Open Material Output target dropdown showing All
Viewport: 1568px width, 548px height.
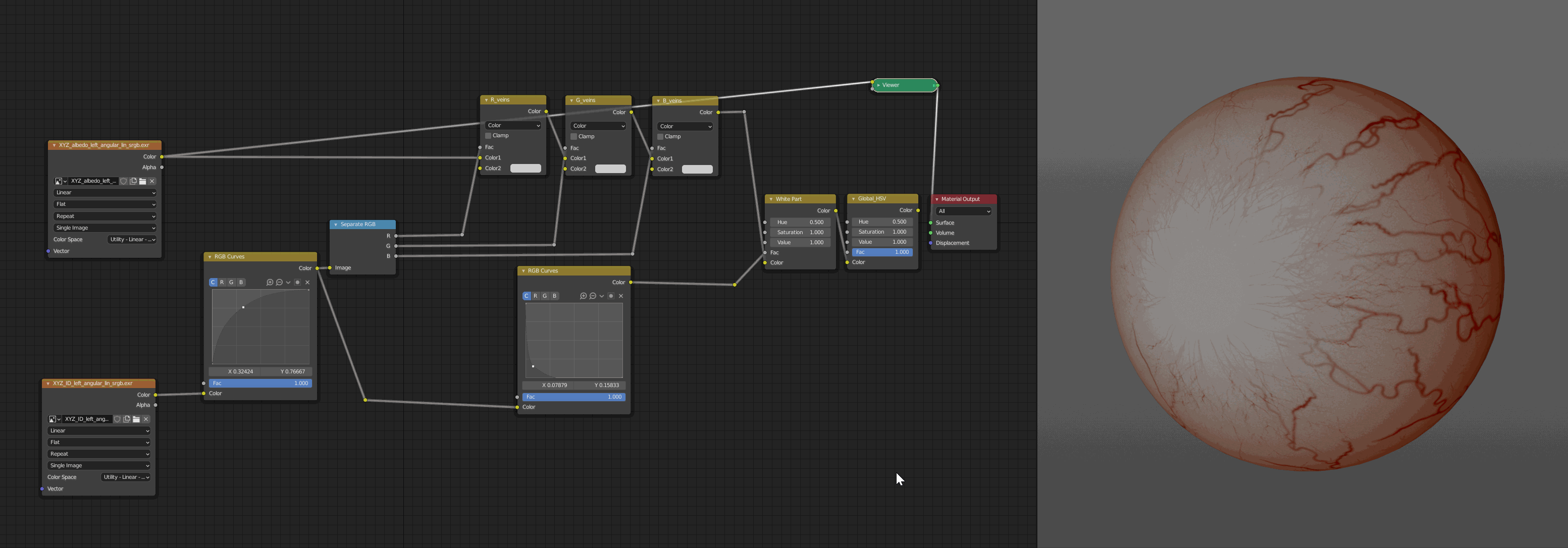(964, 211)
